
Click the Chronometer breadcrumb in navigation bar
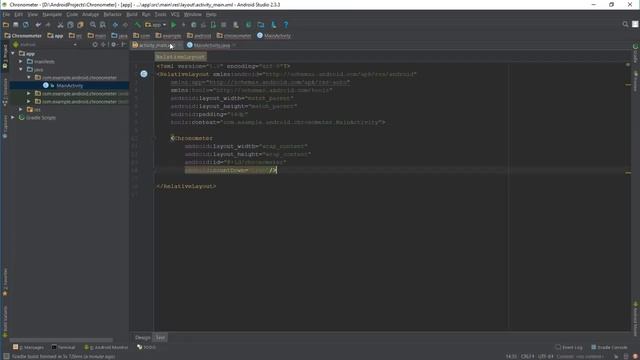click(23, 36)
